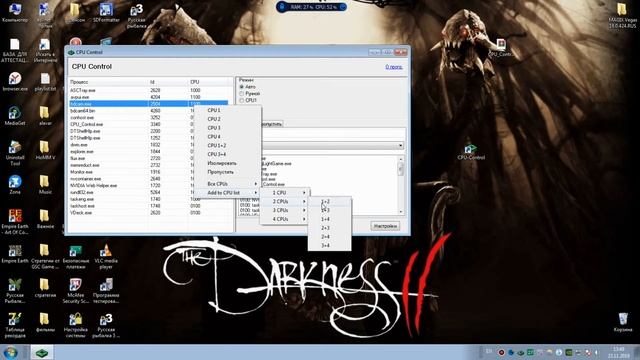640x360 pixels.
Task: Click the CPU Control taskbar button
Action: click(x=42, y=352)
